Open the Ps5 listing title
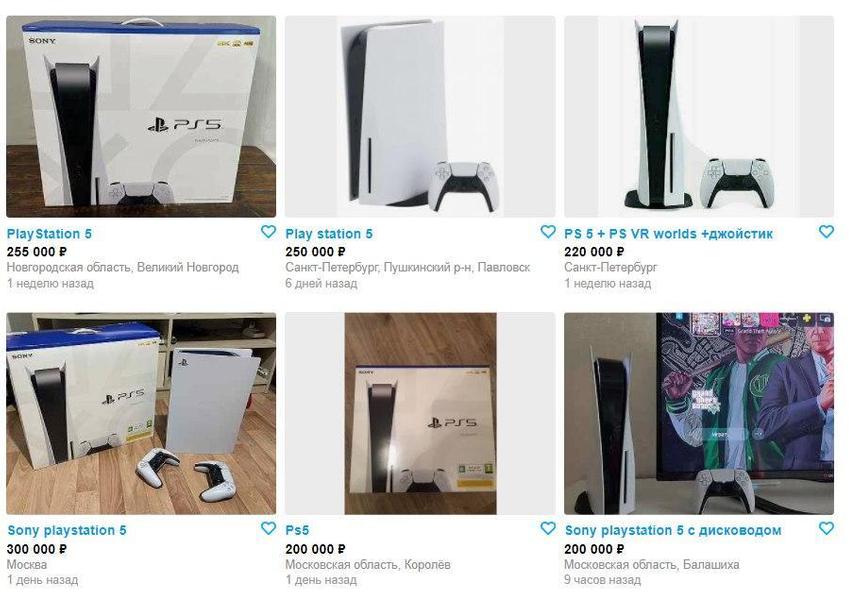The height and width of the screenshot is (603, 861). pyautogui.click(x=297, y=531)
